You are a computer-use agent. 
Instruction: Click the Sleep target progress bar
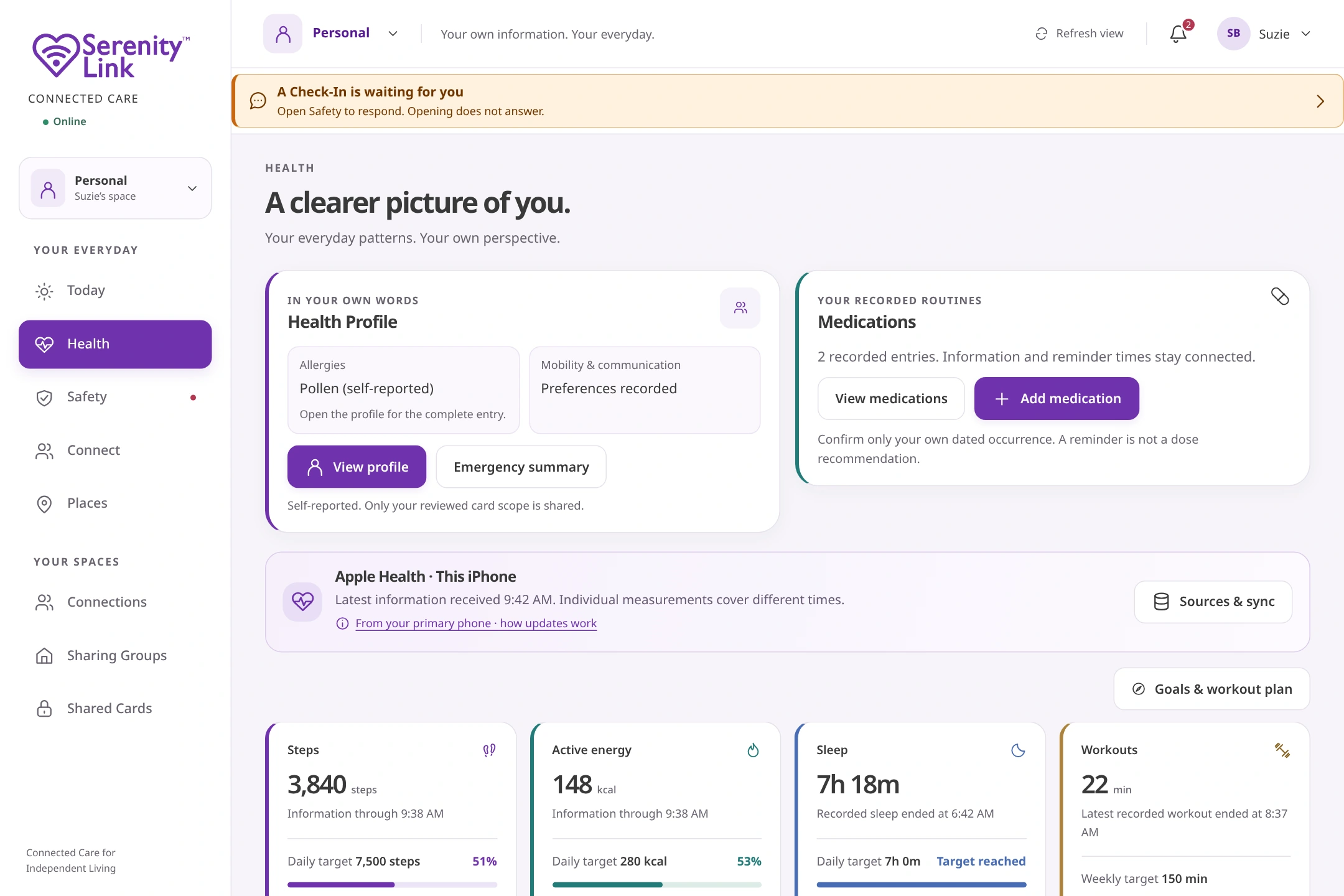pyautogui.click(x=922, y=885)
